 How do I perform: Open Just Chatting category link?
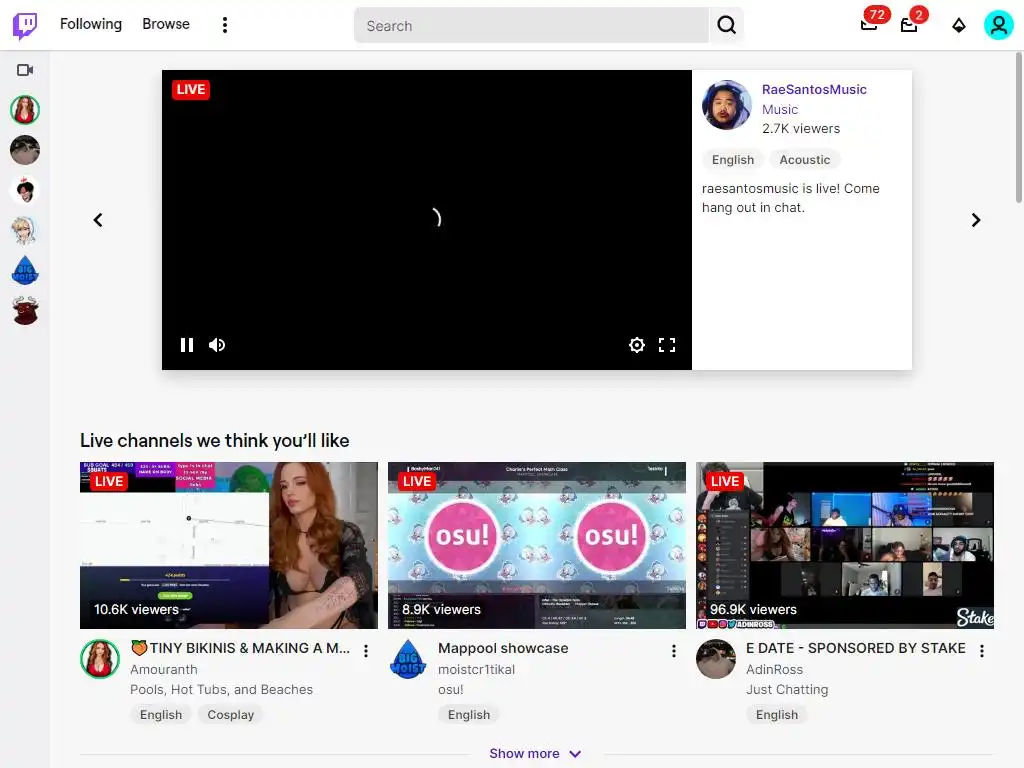787,690
